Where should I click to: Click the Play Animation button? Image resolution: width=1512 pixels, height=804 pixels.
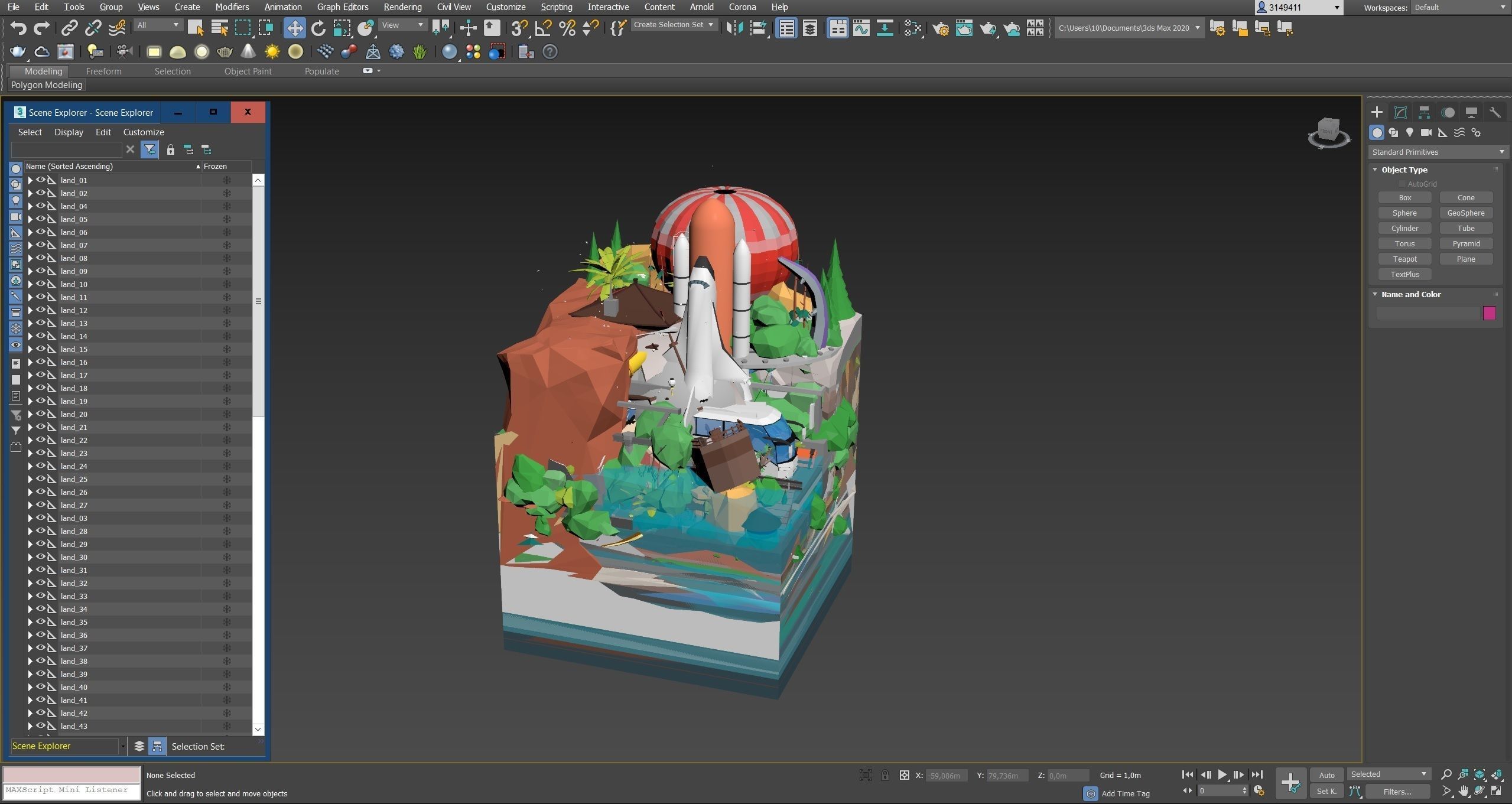tap(1222, 774)
